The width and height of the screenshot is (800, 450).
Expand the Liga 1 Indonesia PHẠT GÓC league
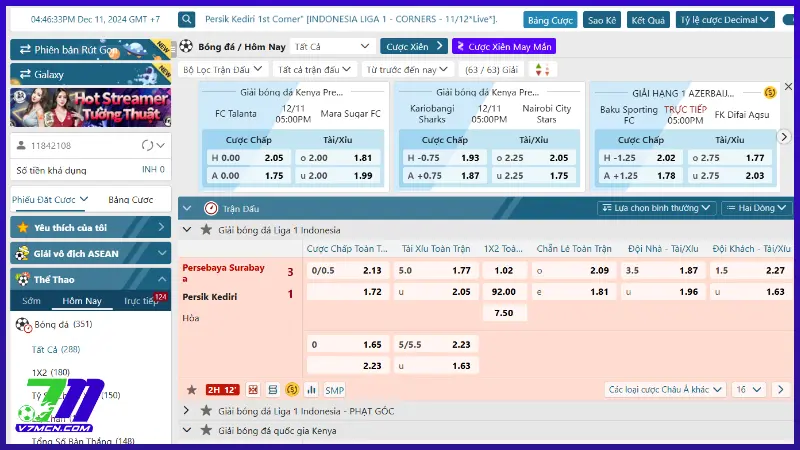click(x=187, y=410)
